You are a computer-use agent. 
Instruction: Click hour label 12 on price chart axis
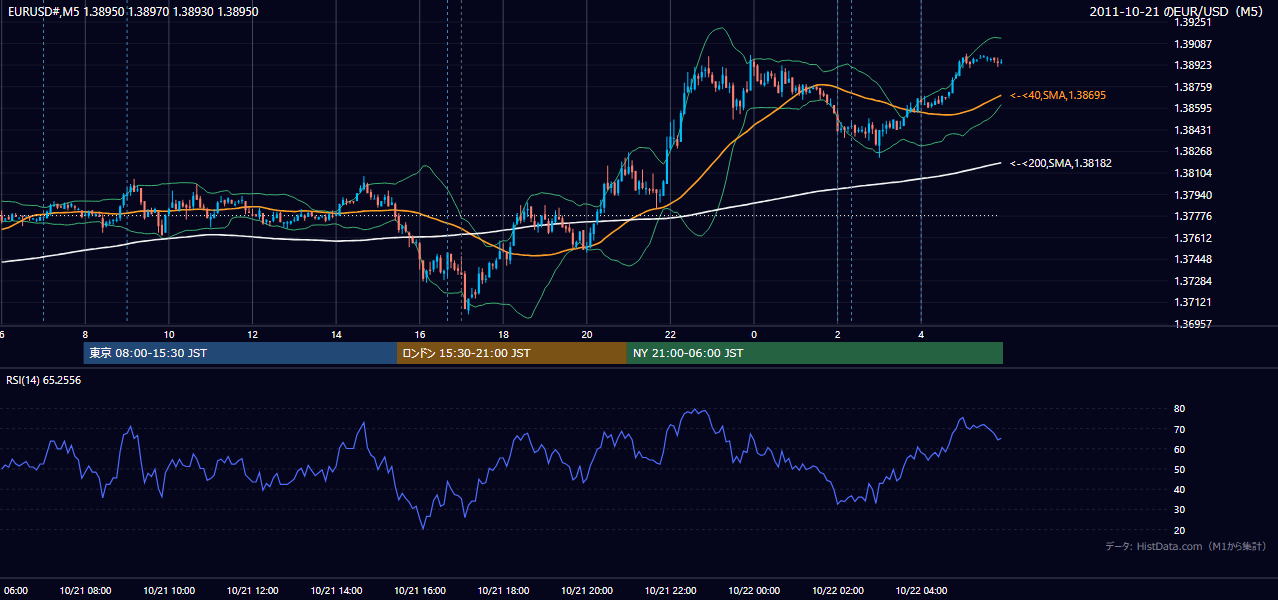(252, 334)
